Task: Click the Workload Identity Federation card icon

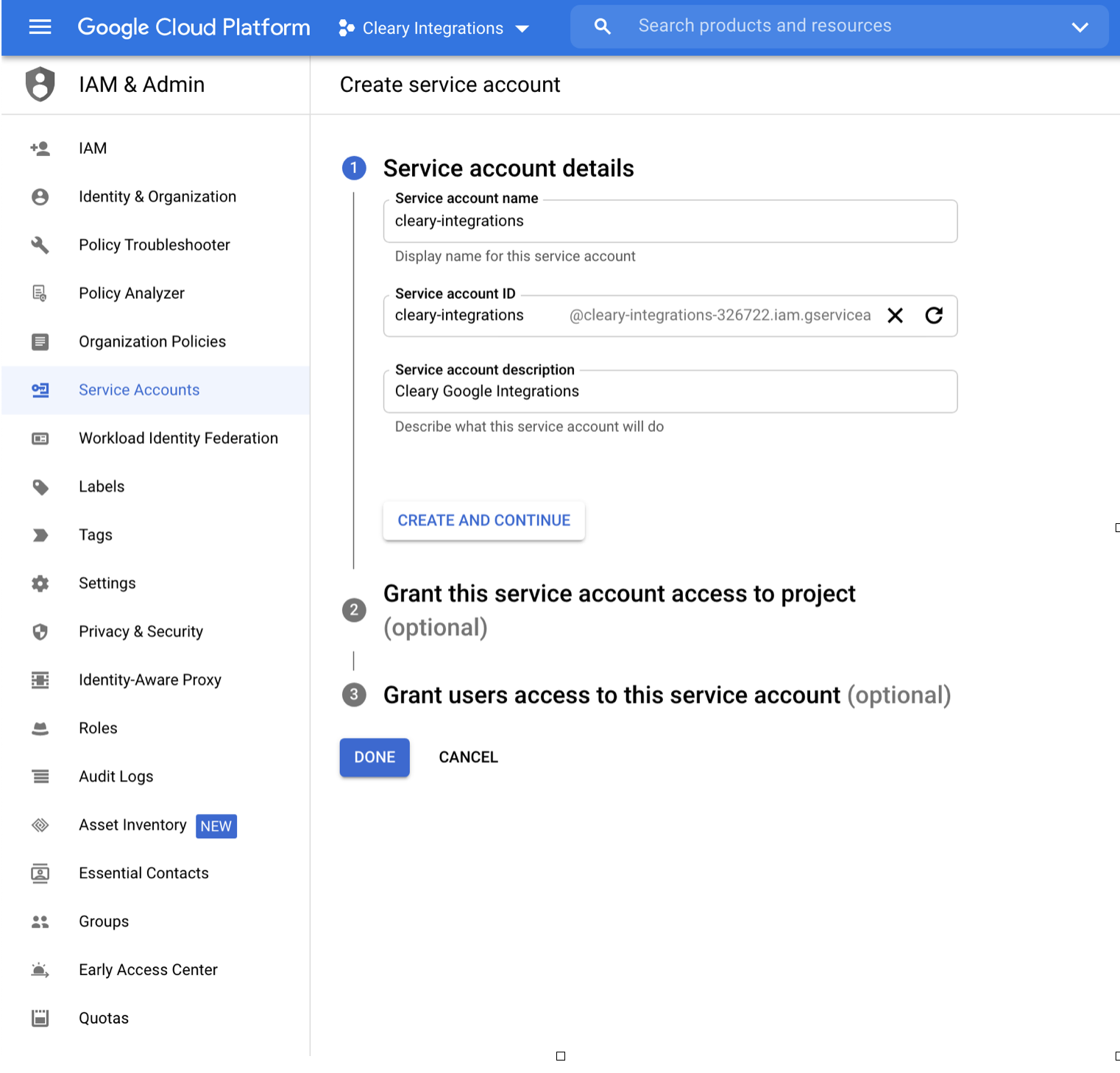Action: 40,439
